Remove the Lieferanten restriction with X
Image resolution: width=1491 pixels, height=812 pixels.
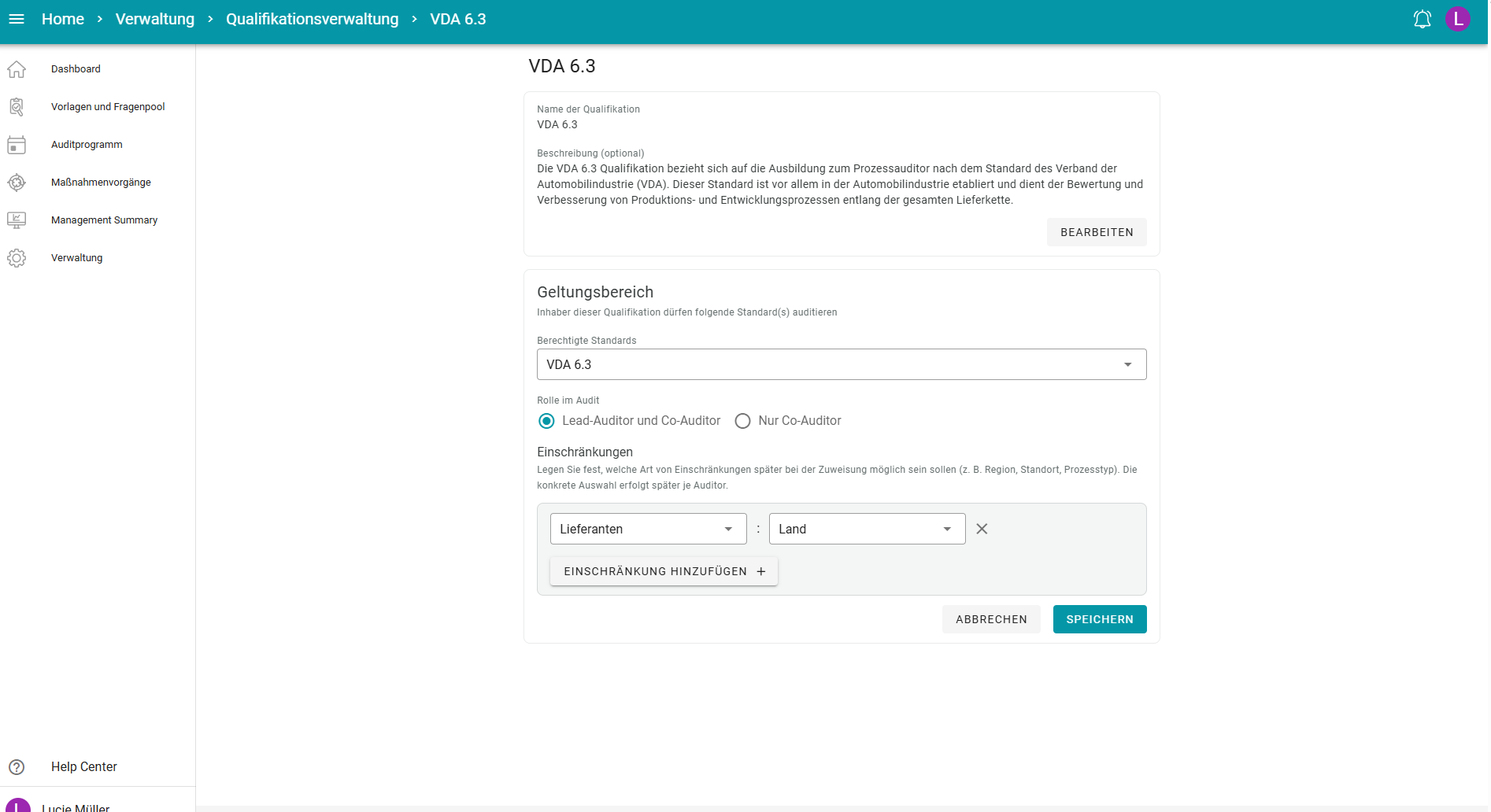click(x=982, y=529)
